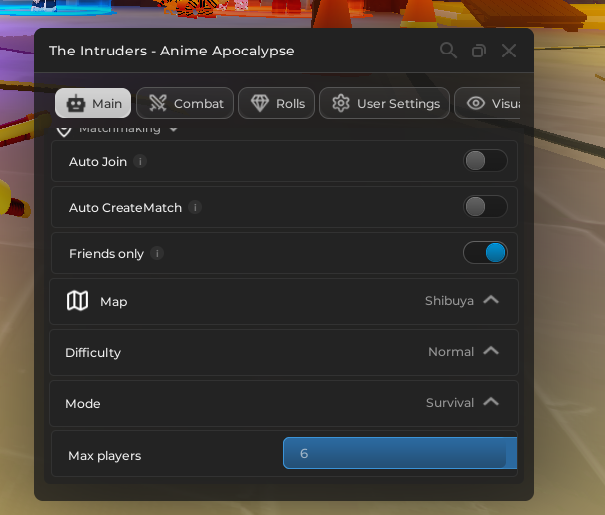Viewport: 605px width, 515px height.
Task: Click the Auto CreateMatch label
Action: coord(125,208)
